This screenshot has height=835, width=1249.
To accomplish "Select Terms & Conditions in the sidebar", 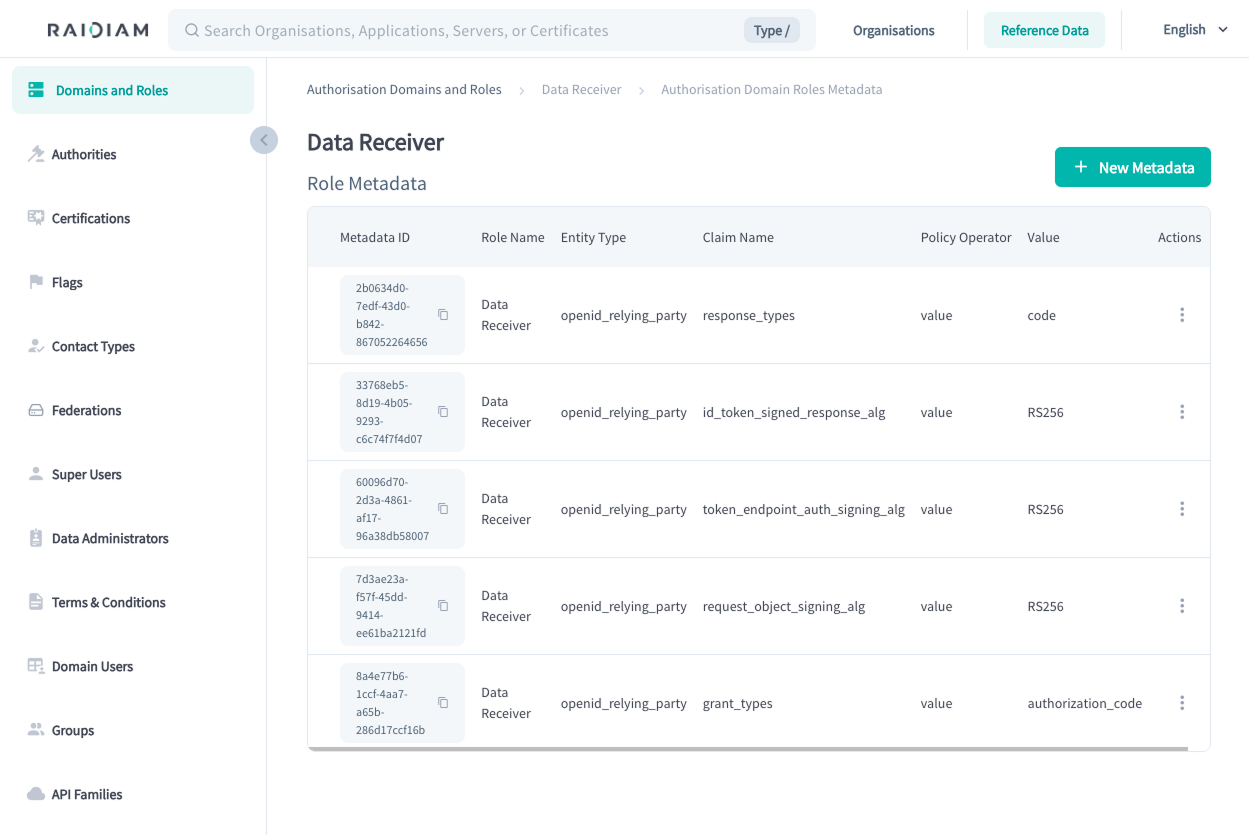I will point(108,602).
